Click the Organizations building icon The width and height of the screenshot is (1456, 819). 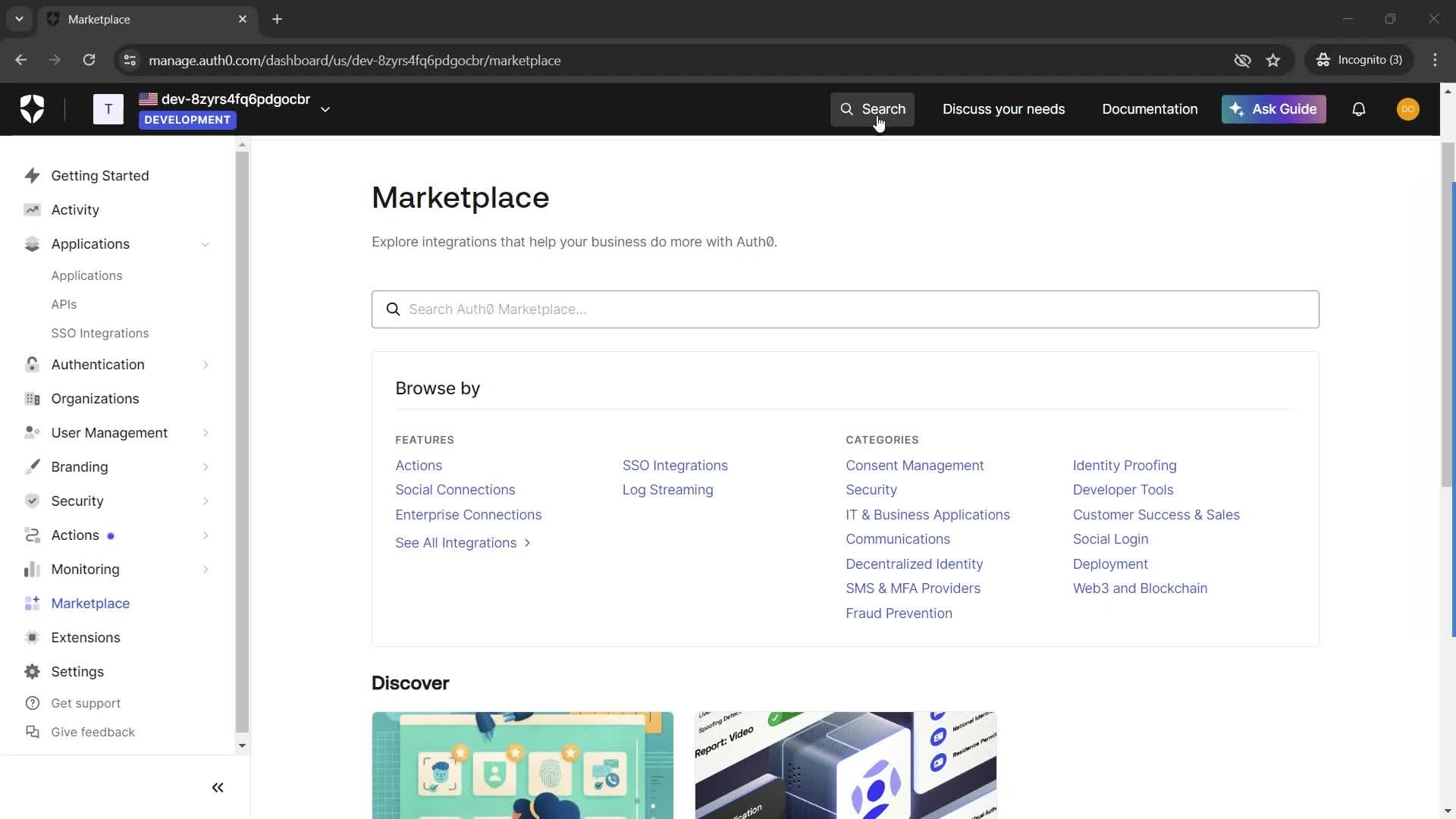click(32, 399)
